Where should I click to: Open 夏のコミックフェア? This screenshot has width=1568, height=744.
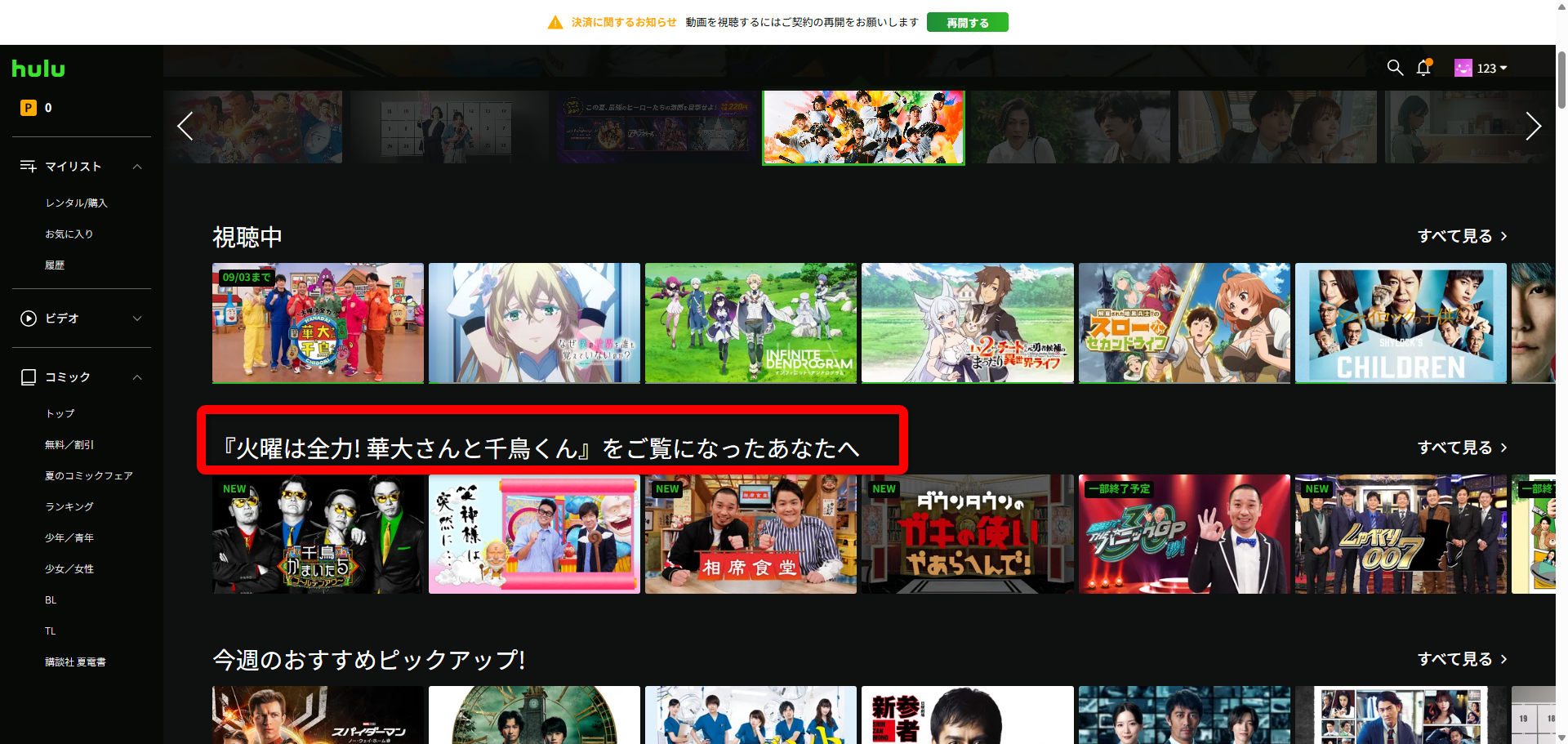coord(88,476)
